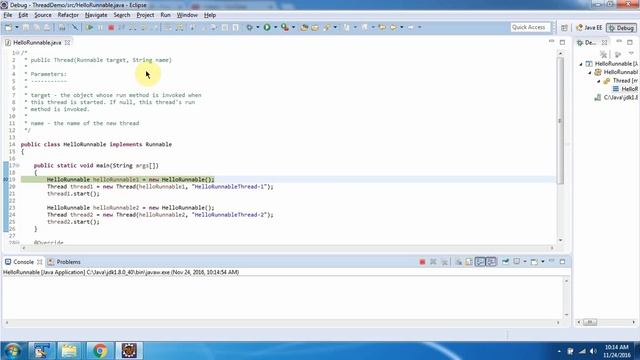Select the HelloRunnable.java editor tab
The image size is (640, 360).
click(37, 42)
